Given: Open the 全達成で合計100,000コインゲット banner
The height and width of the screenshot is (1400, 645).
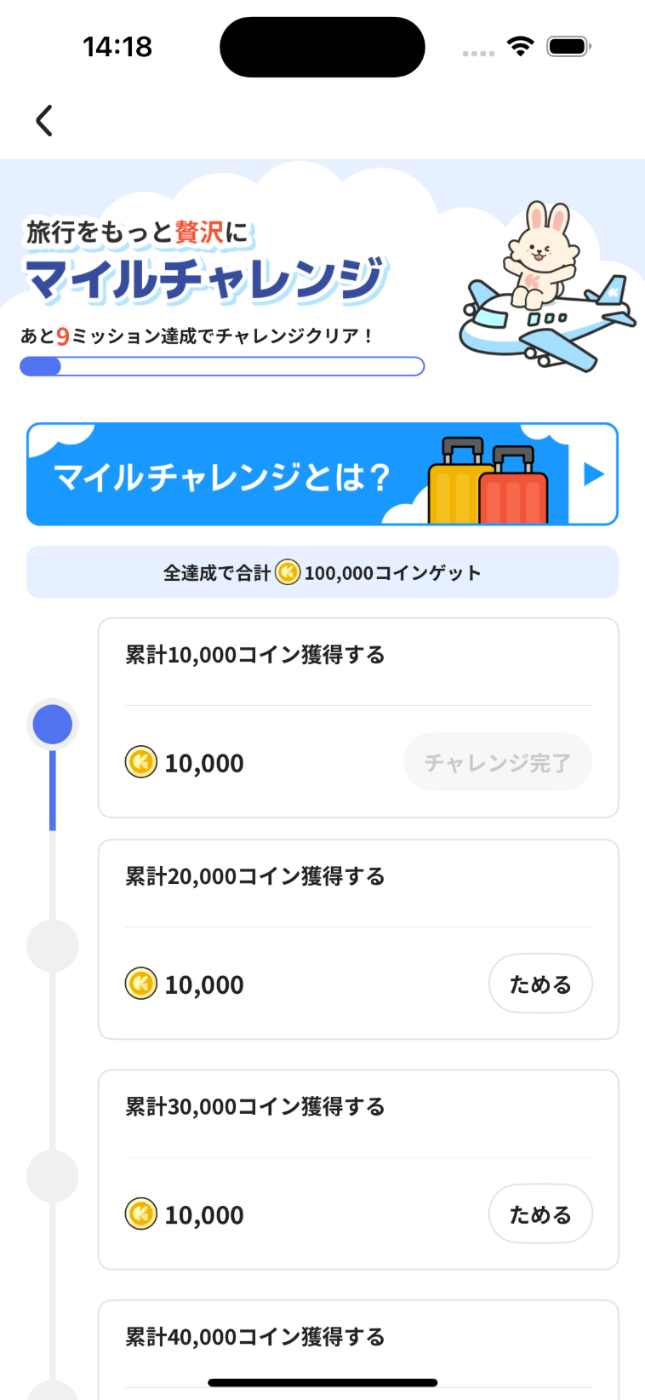Looking at the screenshot, I should [322, 573].
